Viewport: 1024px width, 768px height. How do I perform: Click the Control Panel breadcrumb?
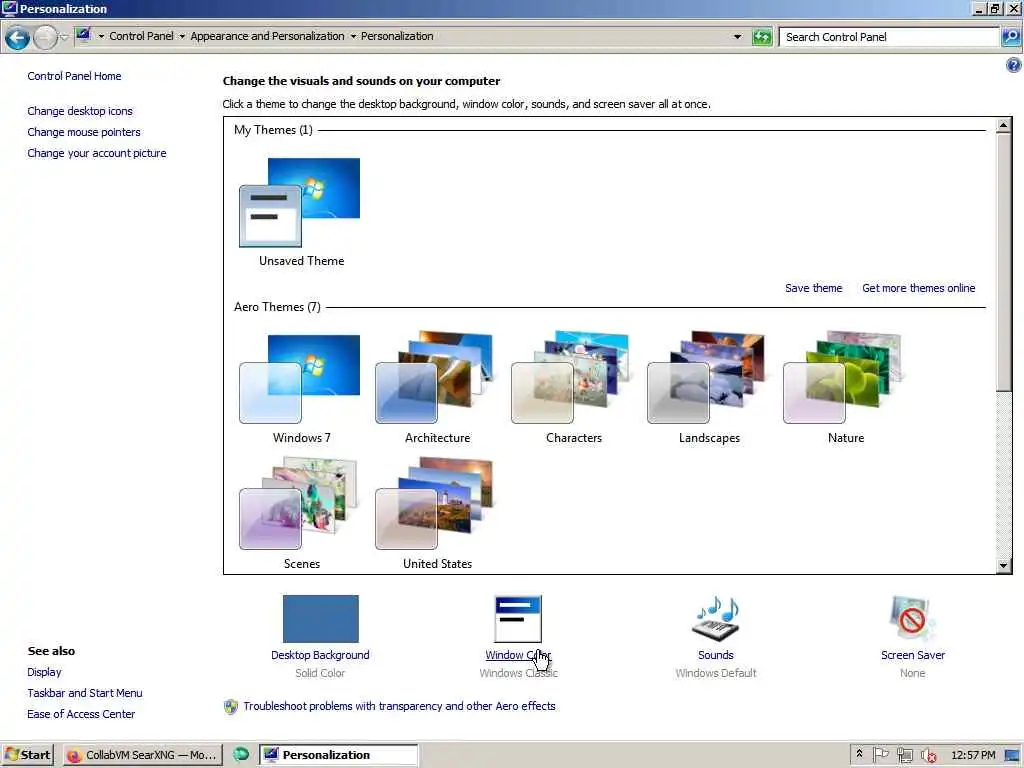pyautogui.click(x=141, y=36)
